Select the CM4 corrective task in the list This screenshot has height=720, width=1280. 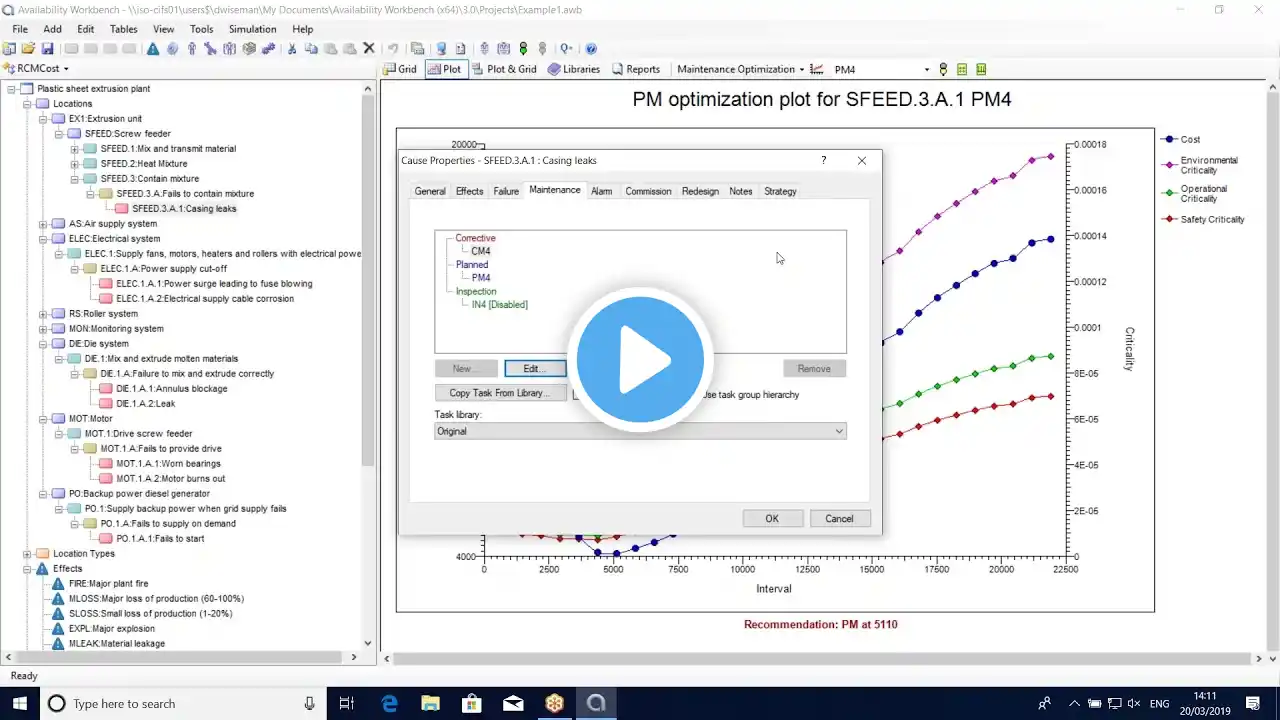481,251
